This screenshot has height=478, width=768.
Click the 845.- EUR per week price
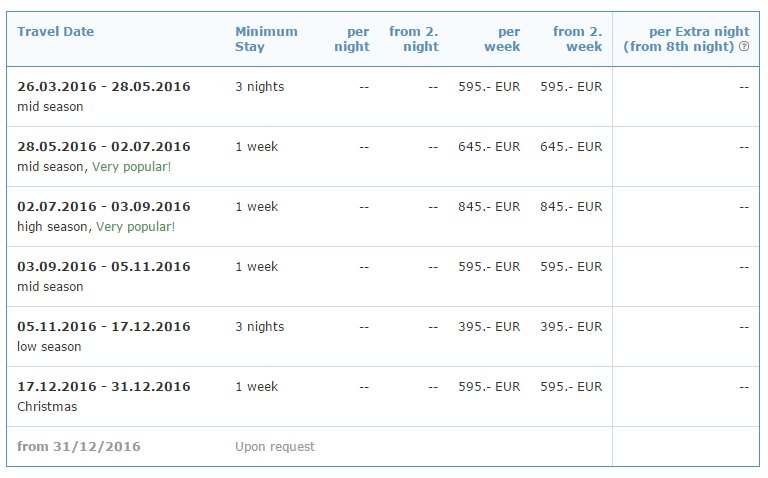point(489,207)
